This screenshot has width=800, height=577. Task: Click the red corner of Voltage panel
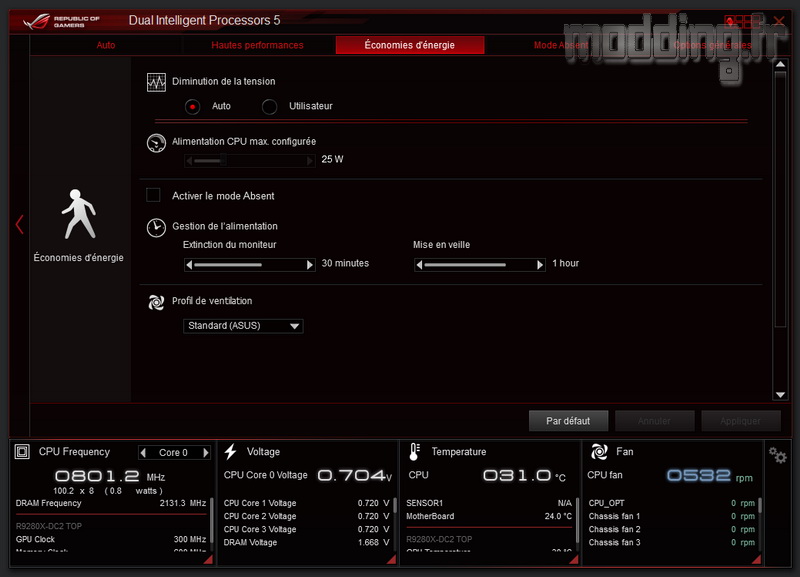391,560
